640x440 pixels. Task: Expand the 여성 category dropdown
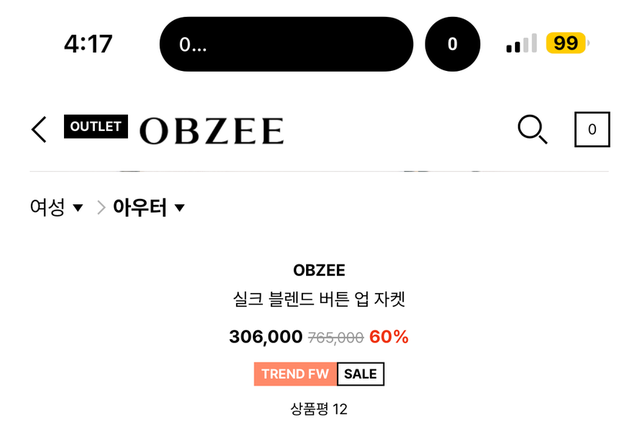[x=56, y=208]
